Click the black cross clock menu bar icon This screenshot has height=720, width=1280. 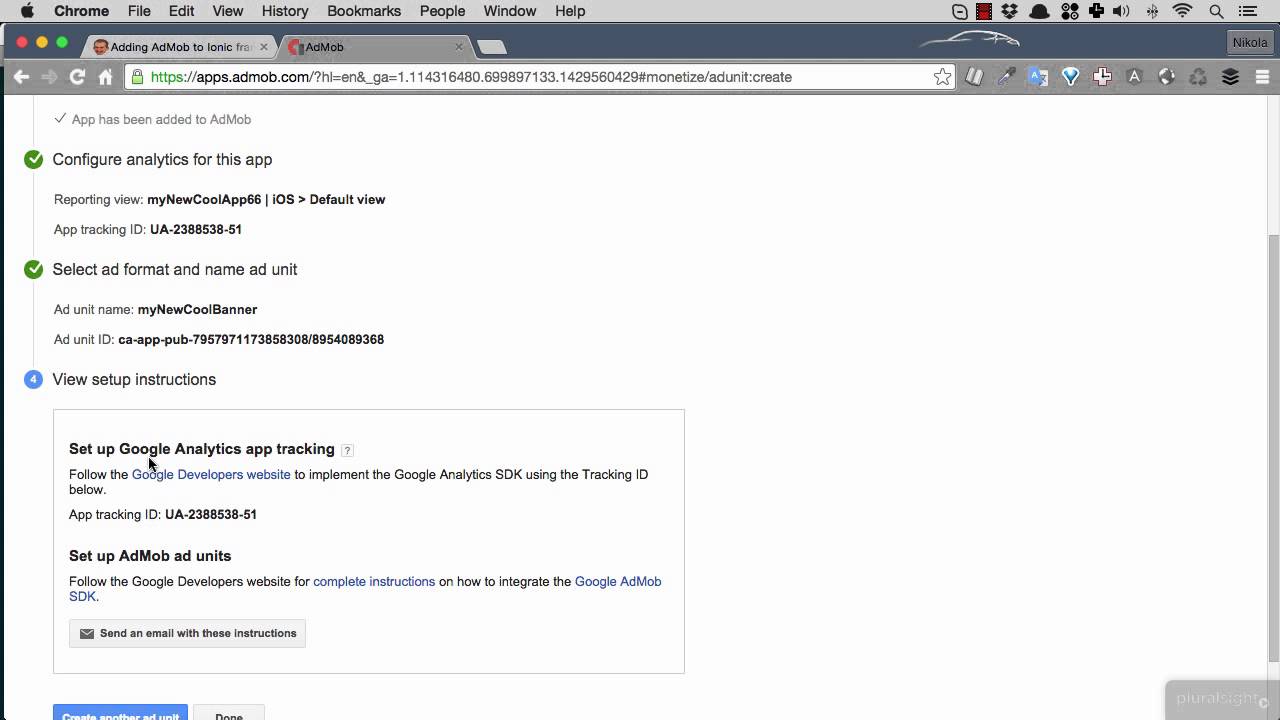[x=1096, y=11]
